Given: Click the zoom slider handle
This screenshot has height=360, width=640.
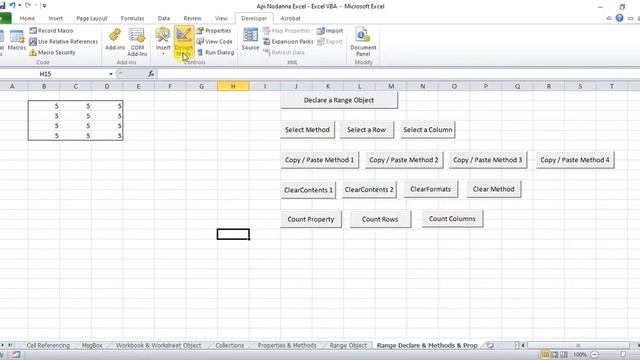Looking at the screenshot, I should (x=623, y=355).
